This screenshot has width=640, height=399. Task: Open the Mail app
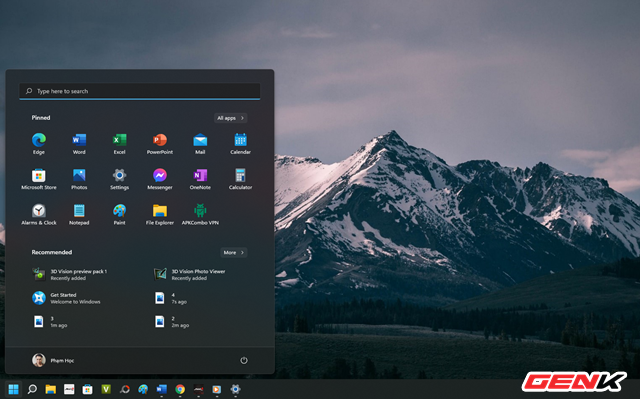(x=200, y=144)
